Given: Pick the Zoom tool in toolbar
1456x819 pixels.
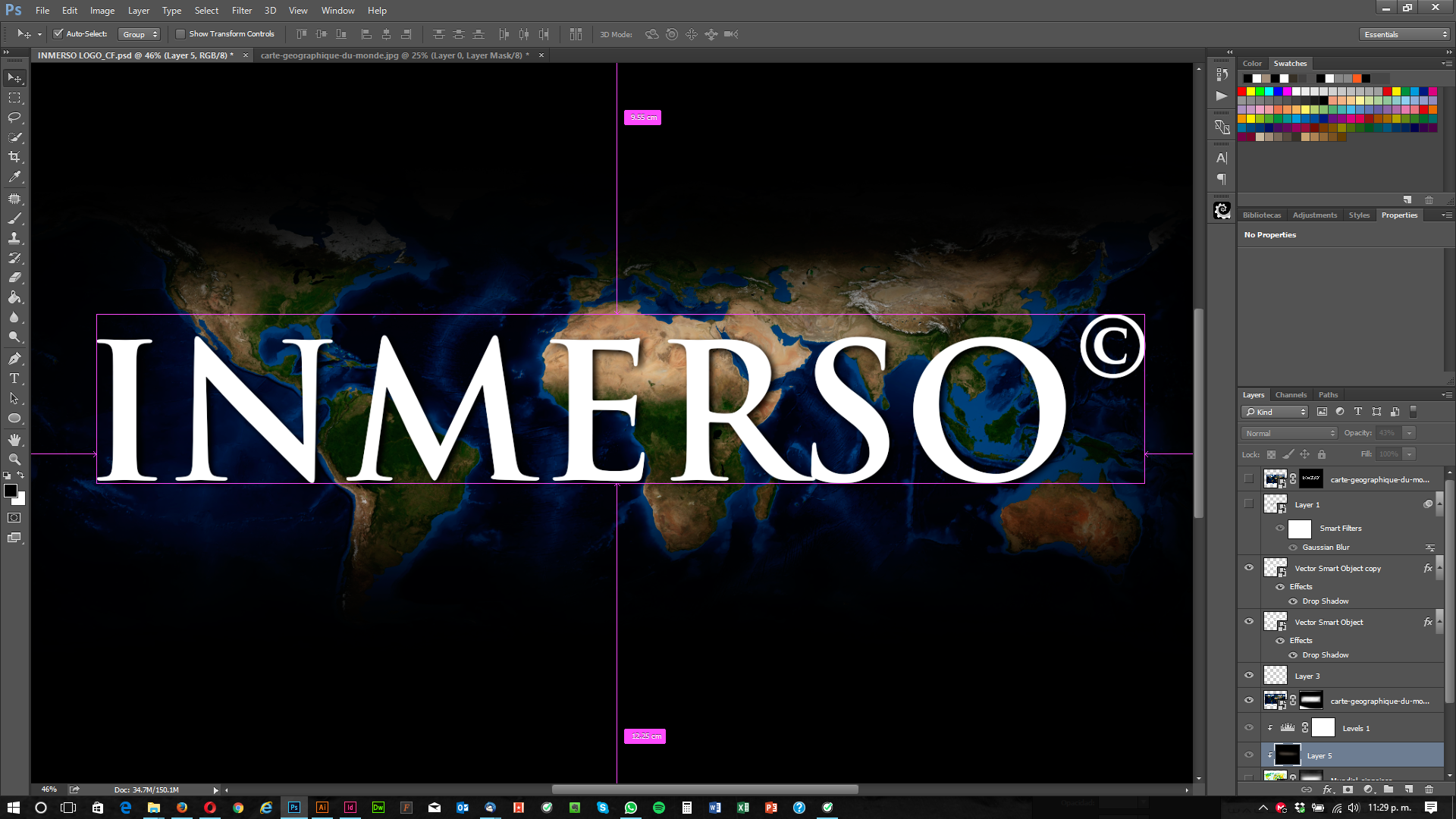Looking at the screenshot, I should point(14,459).
